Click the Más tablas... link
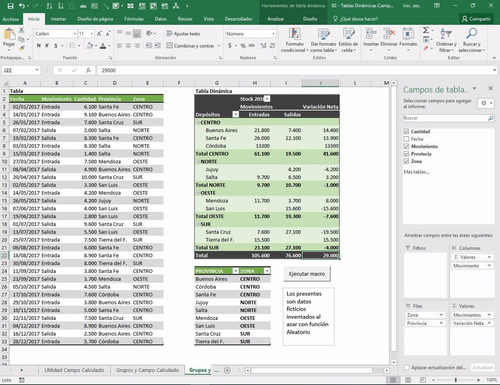The width and height of the screenshot is (500, 385). [x=416, y=172]
